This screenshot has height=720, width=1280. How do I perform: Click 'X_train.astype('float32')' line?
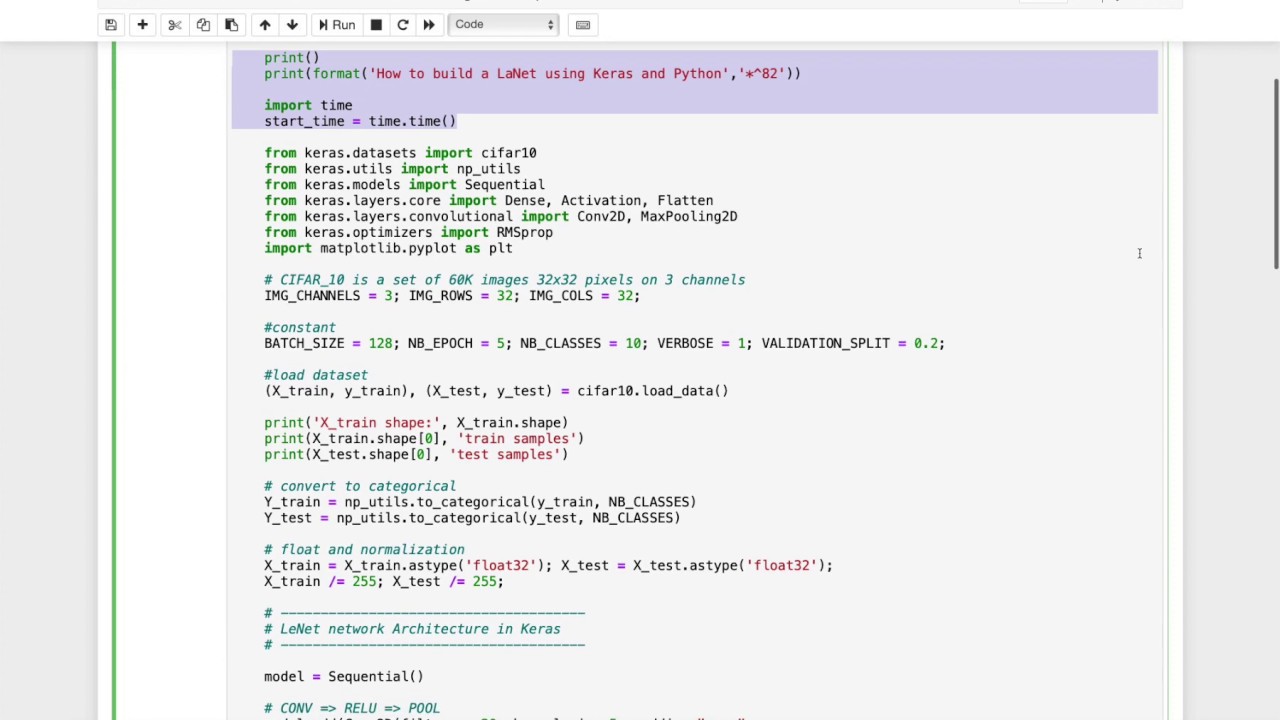pos(548,566)
